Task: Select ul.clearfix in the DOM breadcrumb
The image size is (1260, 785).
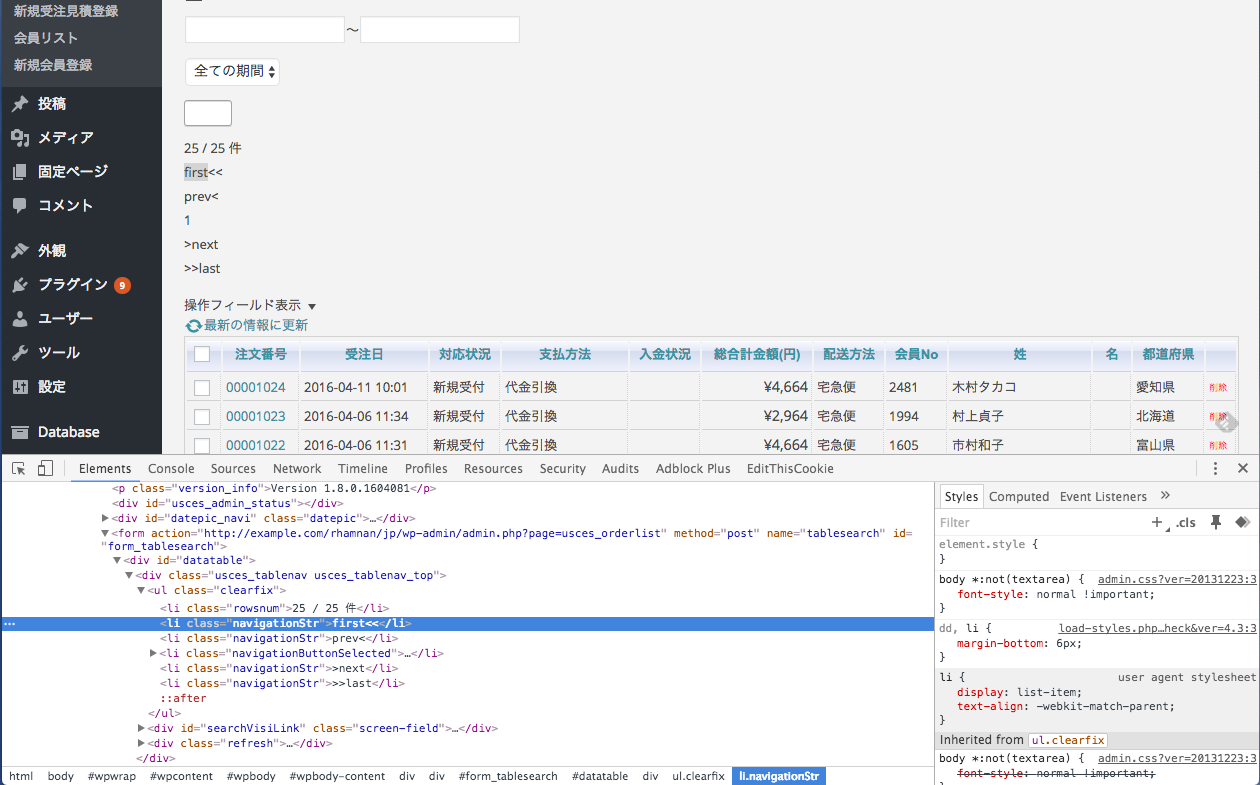Action: click(x=698, y=776)
